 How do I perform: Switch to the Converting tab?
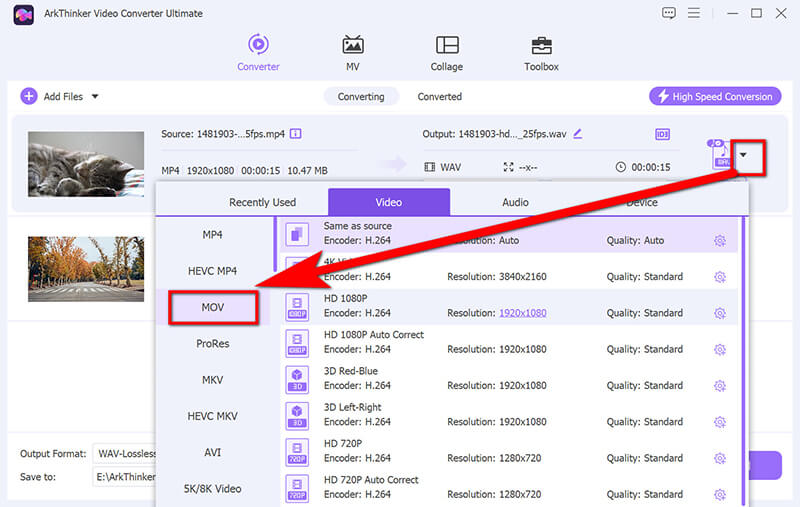coord(361,96)
